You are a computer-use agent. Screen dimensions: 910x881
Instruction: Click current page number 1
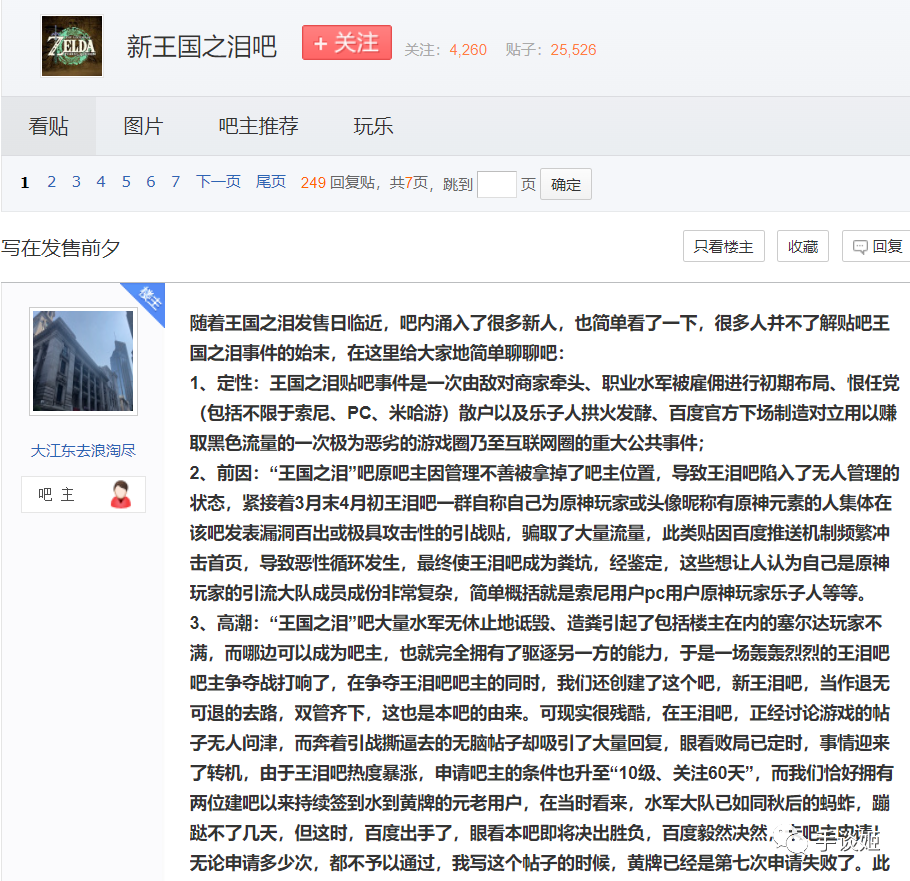pos(24,183)
